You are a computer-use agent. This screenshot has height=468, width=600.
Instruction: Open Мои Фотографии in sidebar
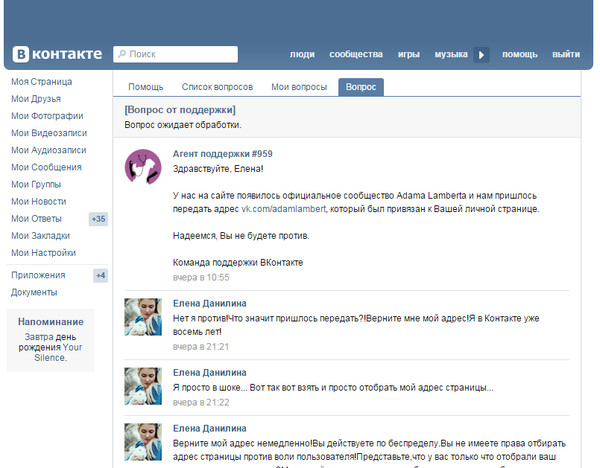pyautogui.click(x=47, y=116)
